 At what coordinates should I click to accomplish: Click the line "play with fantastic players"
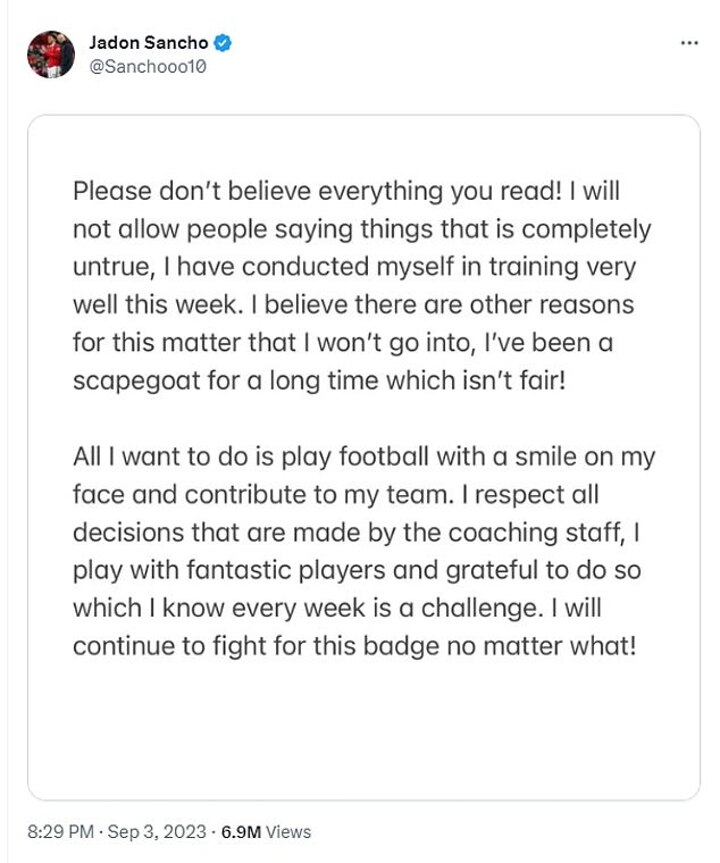coord(355,569)
